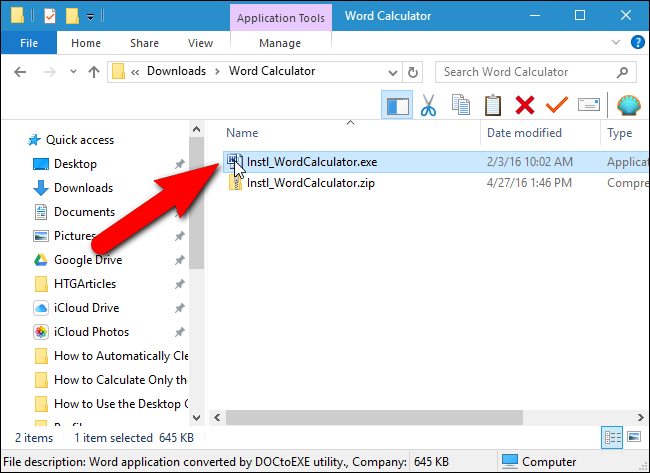The width and height of the screenshot is (650, 473).
Task: Switch to Details view in status bar
Action: coord(612,437)
